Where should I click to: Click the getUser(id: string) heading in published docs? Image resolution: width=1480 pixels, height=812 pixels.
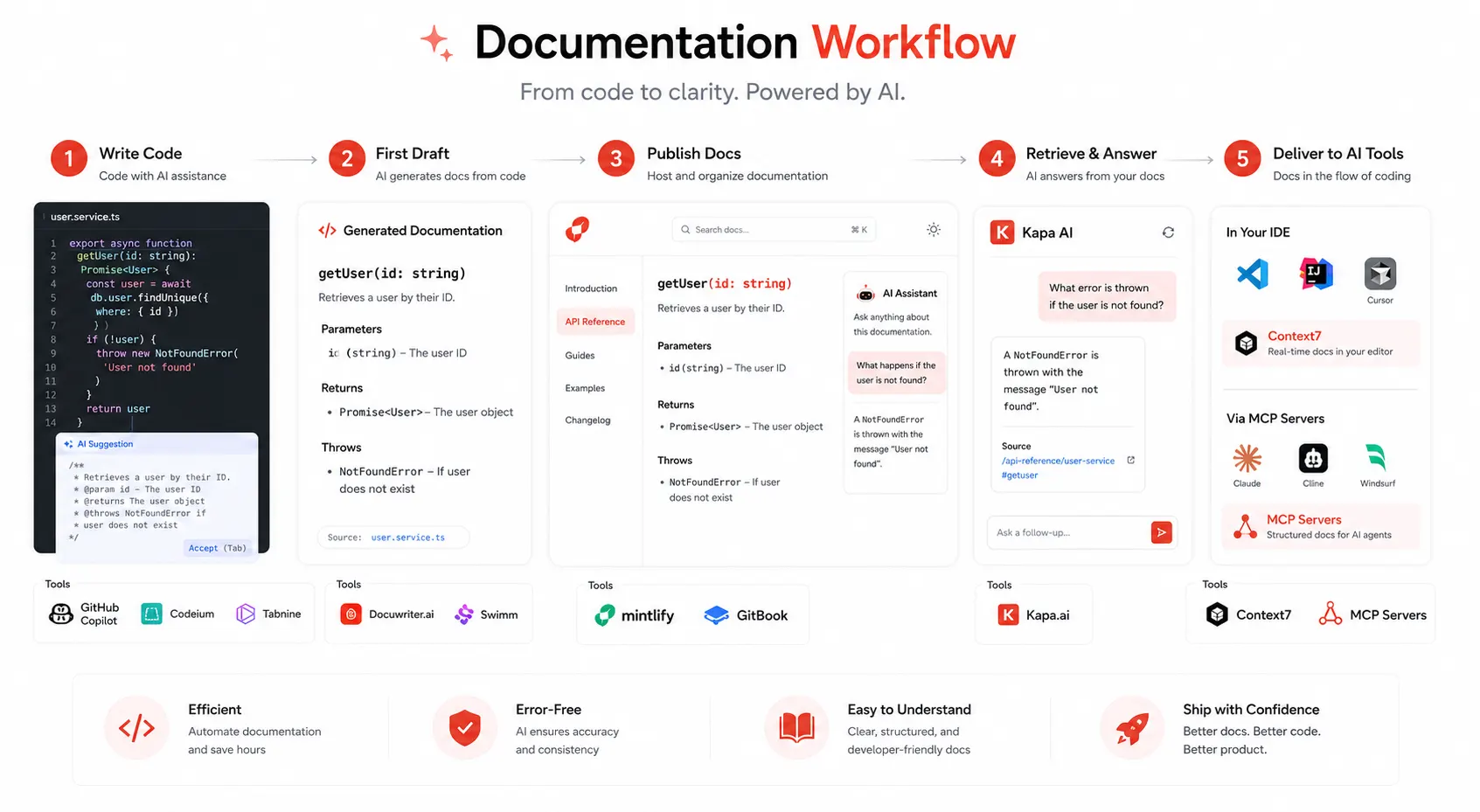point(725,283)
